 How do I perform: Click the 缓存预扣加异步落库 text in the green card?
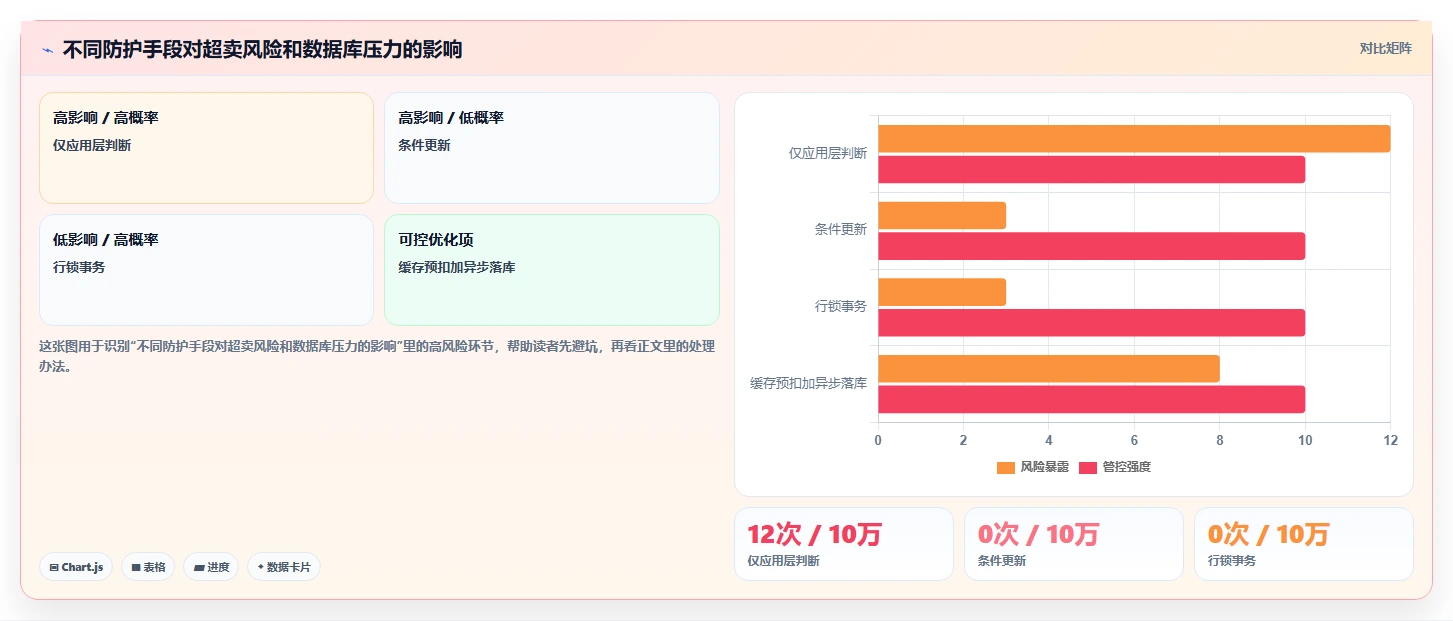[x=457, y=267]
